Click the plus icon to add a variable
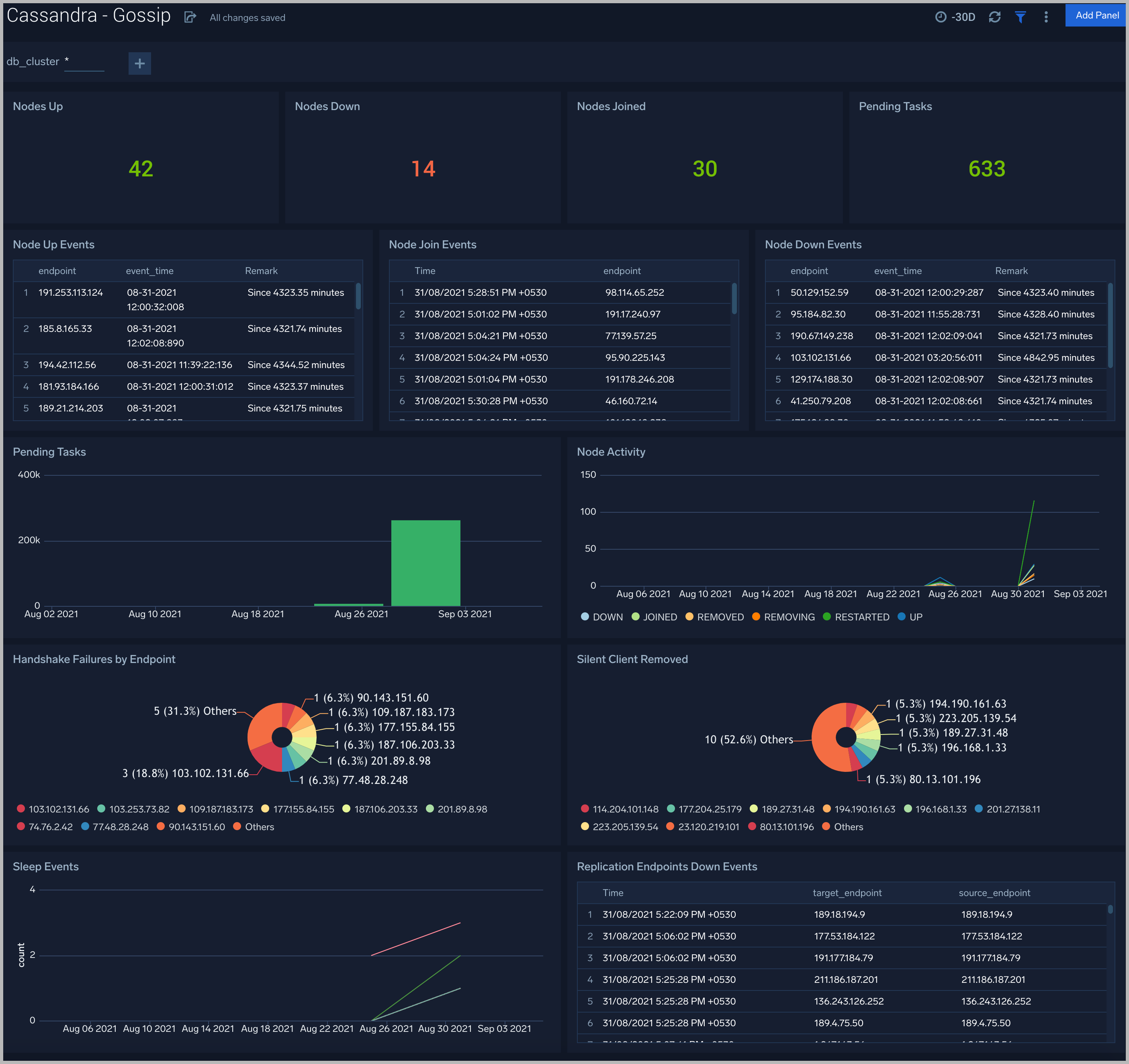 [x=139, y=63]
